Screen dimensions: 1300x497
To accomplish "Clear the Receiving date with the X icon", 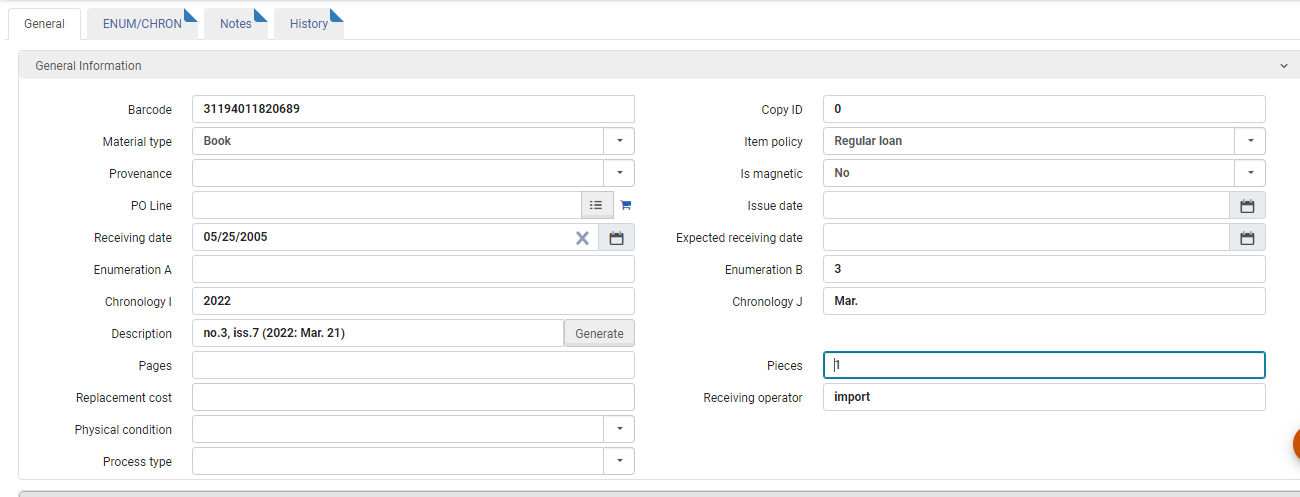I will tap(582, 237).
